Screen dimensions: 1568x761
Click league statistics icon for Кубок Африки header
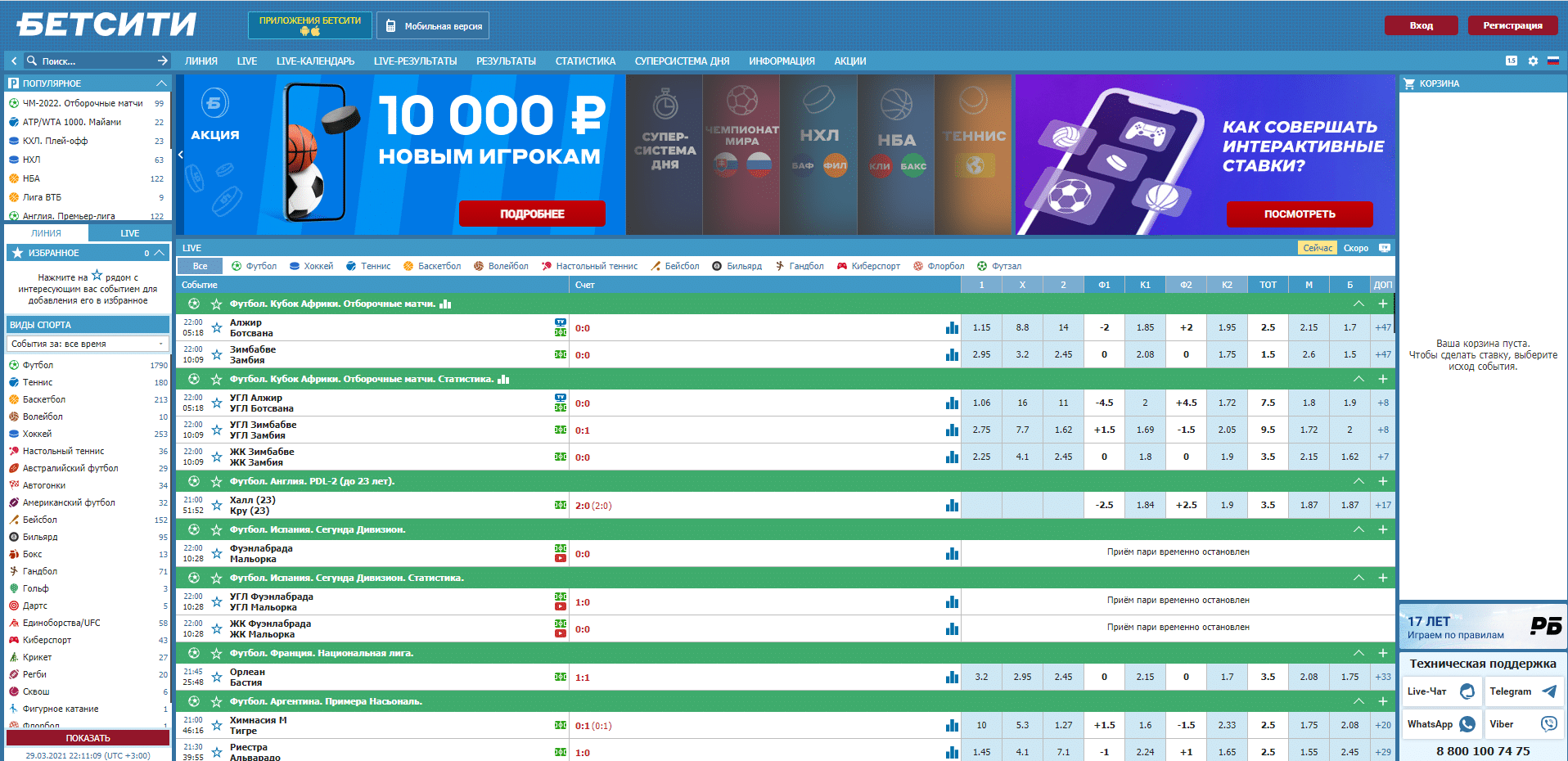[445, 304]
